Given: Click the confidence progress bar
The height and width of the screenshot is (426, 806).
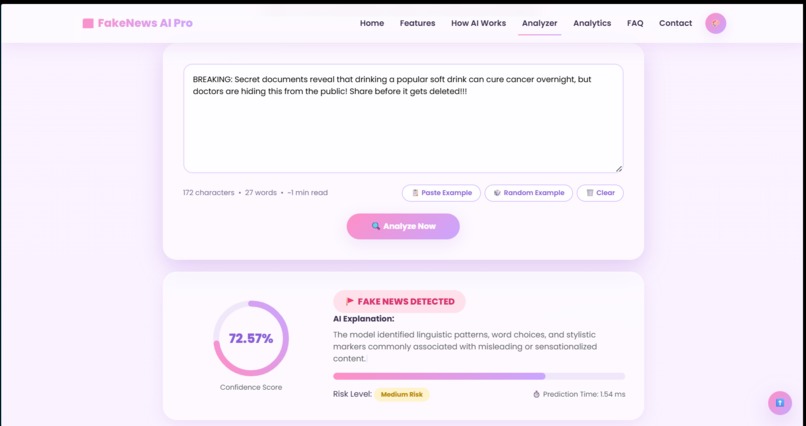Looking at the screenshot, I should (x=479, y=376).
